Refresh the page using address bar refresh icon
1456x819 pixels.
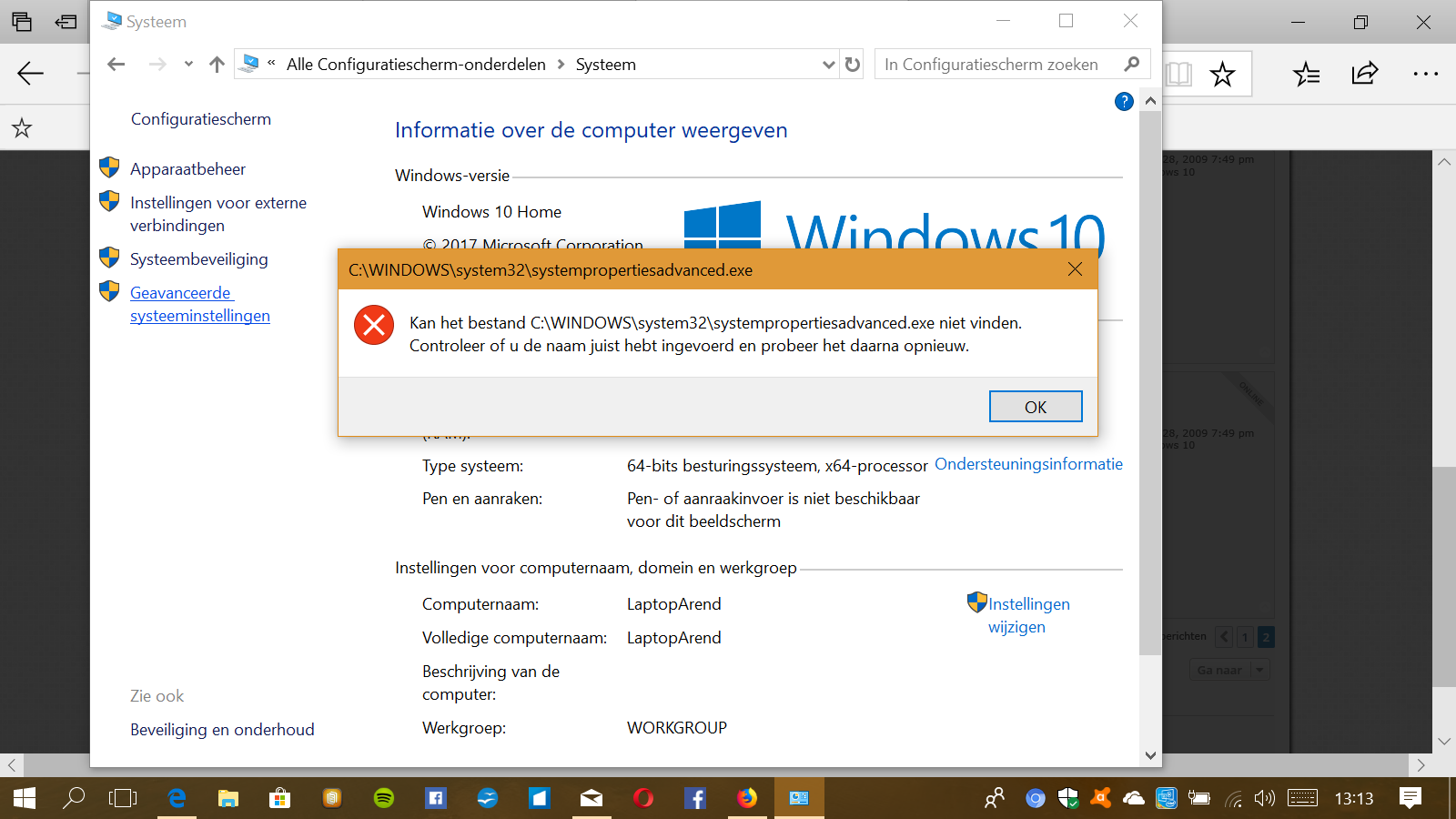point(851,64)
